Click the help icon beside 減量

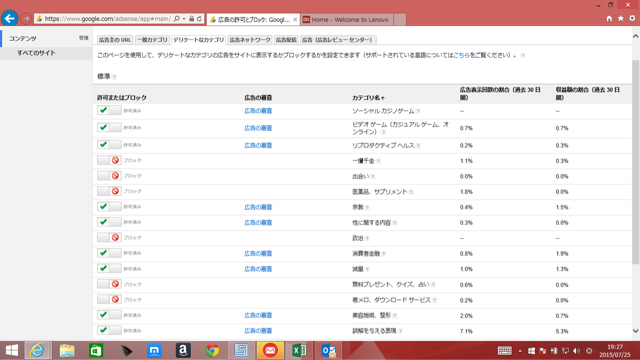point(367,269)
